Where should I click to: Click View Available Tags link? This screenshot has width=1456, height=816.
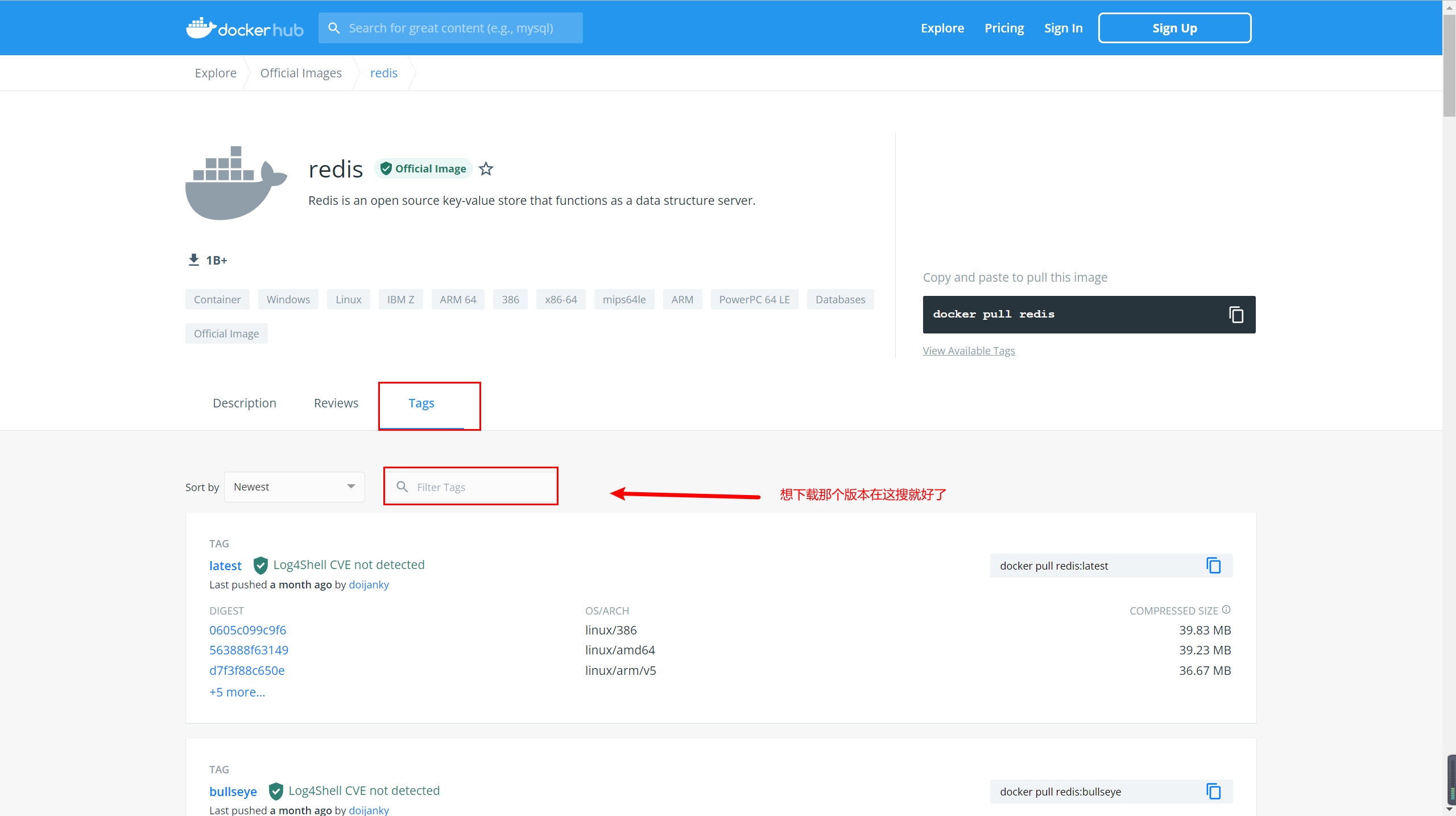969,350
